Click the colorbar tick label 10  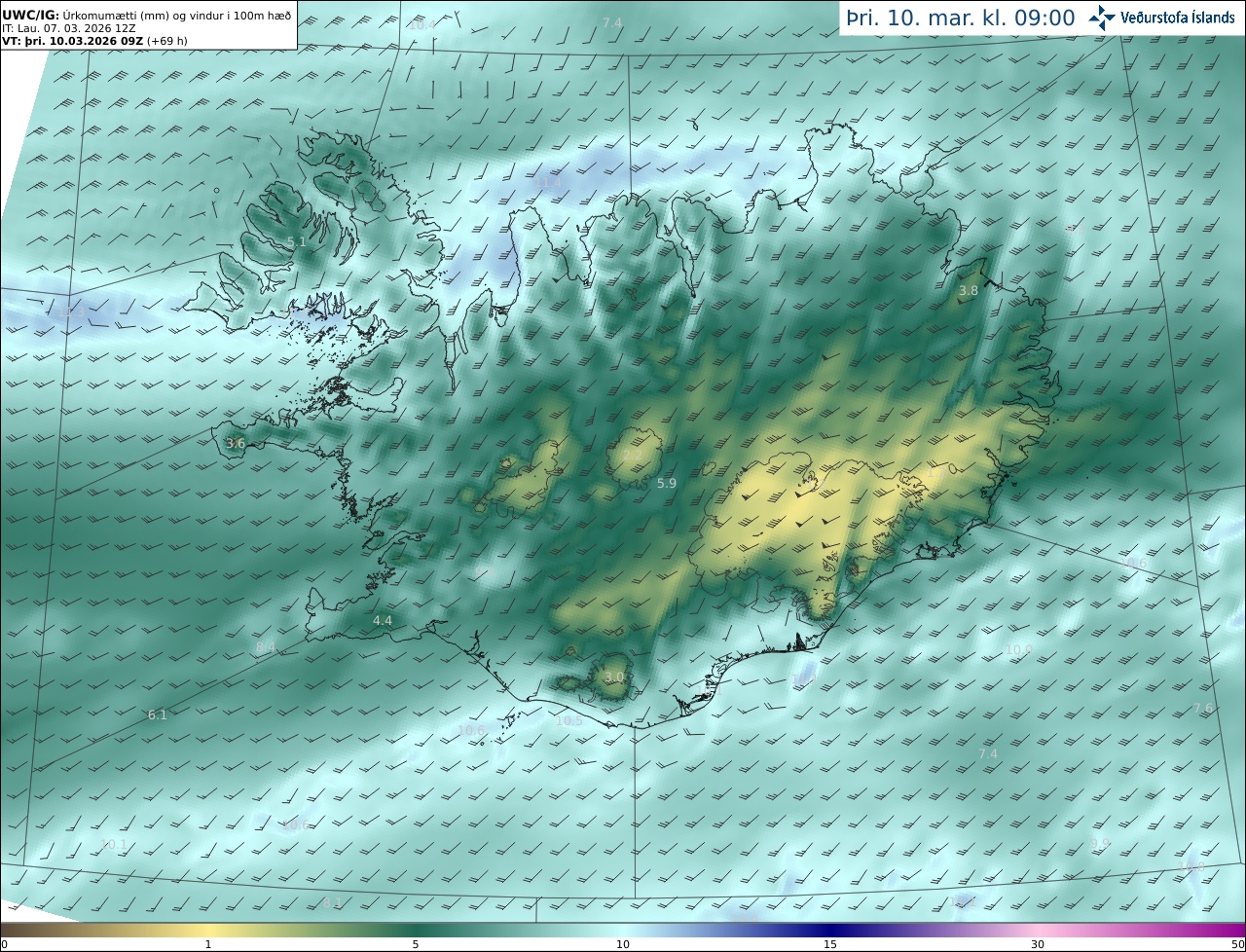(x=623, y=944)
